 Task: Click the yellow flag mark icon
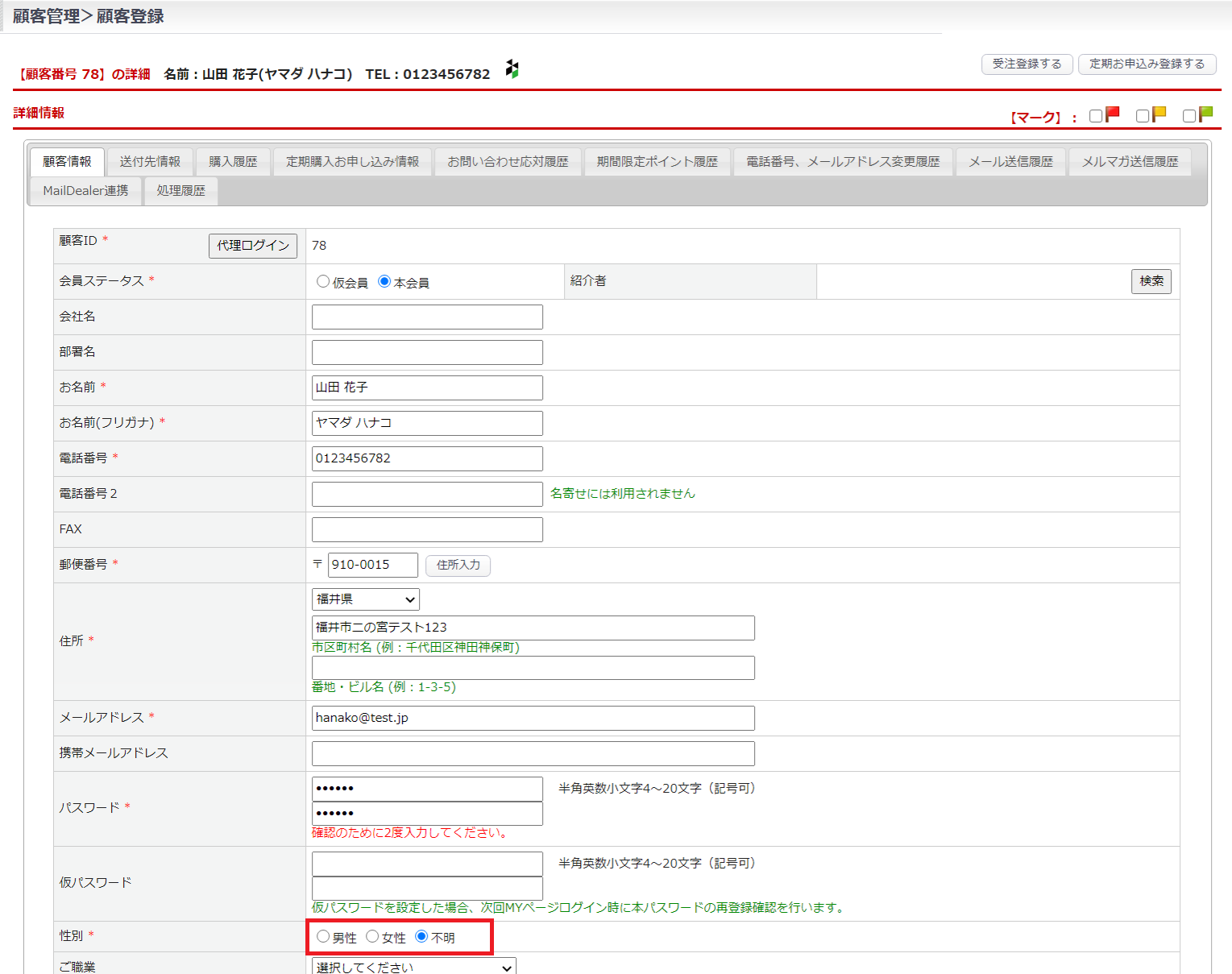pos(1159,114)
